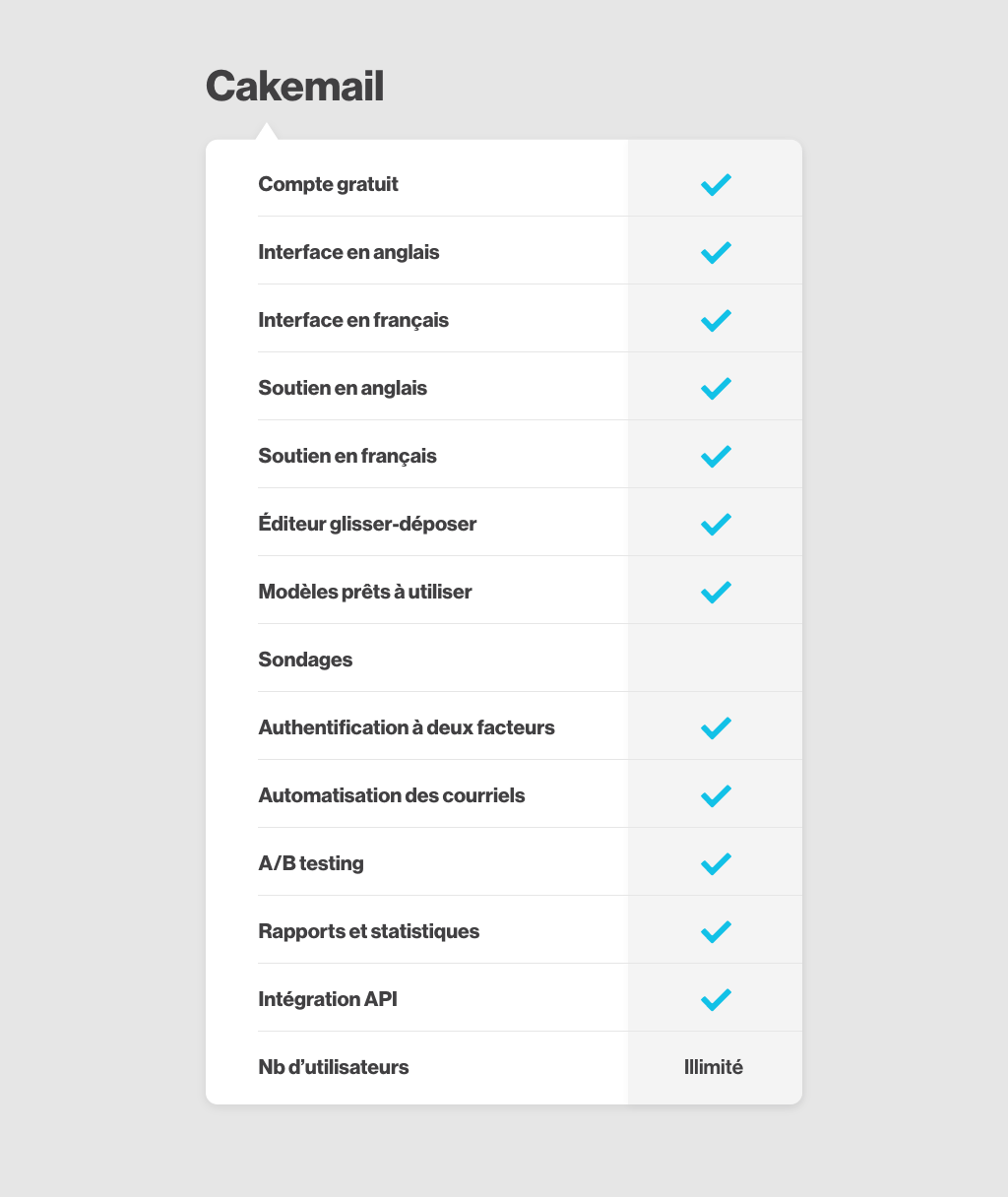The image size is (1008, 1197).
Task: Select the Sondages feature label
Action: click(305, 660)
